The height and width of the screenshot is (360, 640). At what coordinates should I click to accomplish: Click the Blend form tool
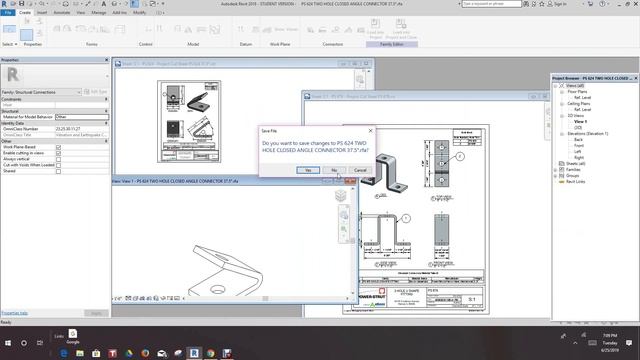coord(68,29)
